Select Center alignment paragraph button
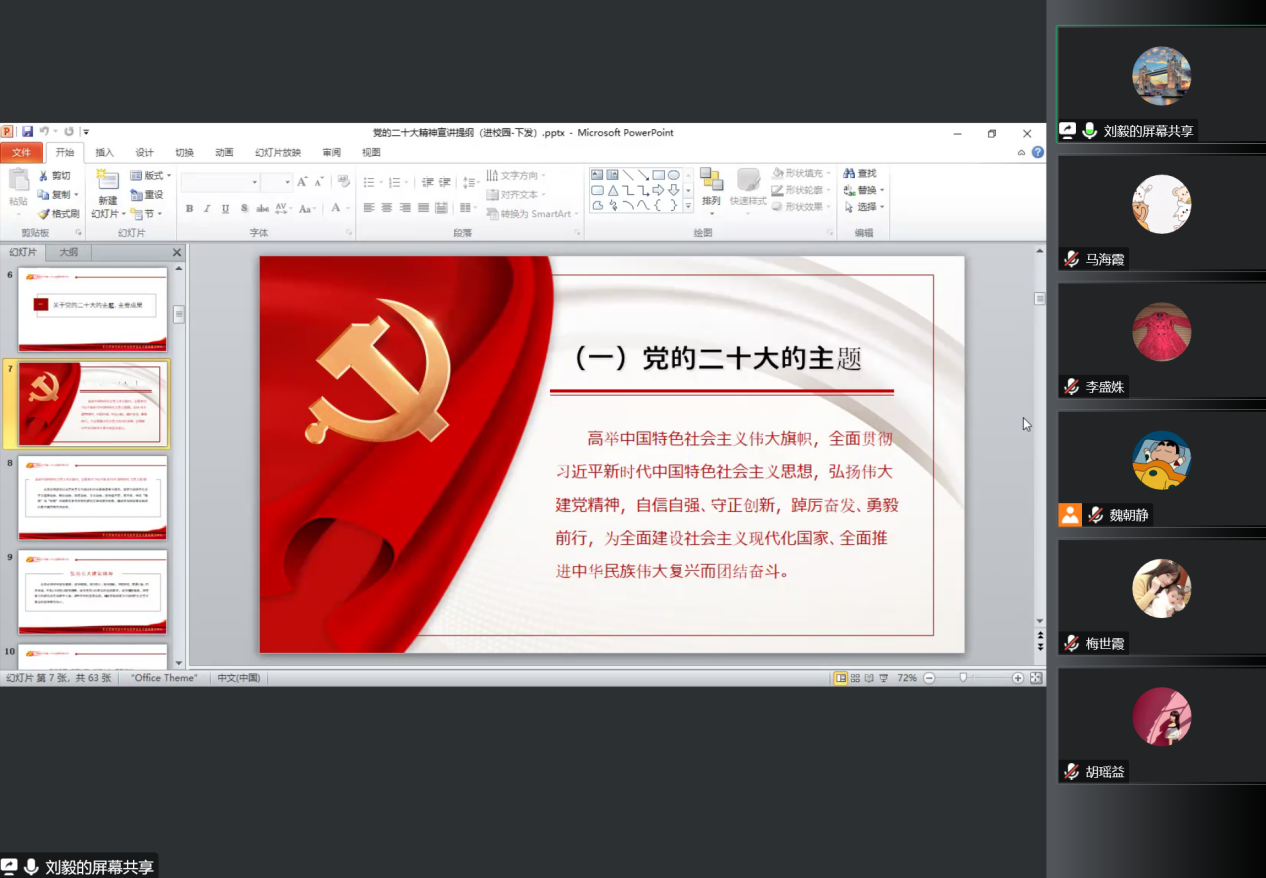Viewport: 1266px width, 878px height. tap(387, 208)
